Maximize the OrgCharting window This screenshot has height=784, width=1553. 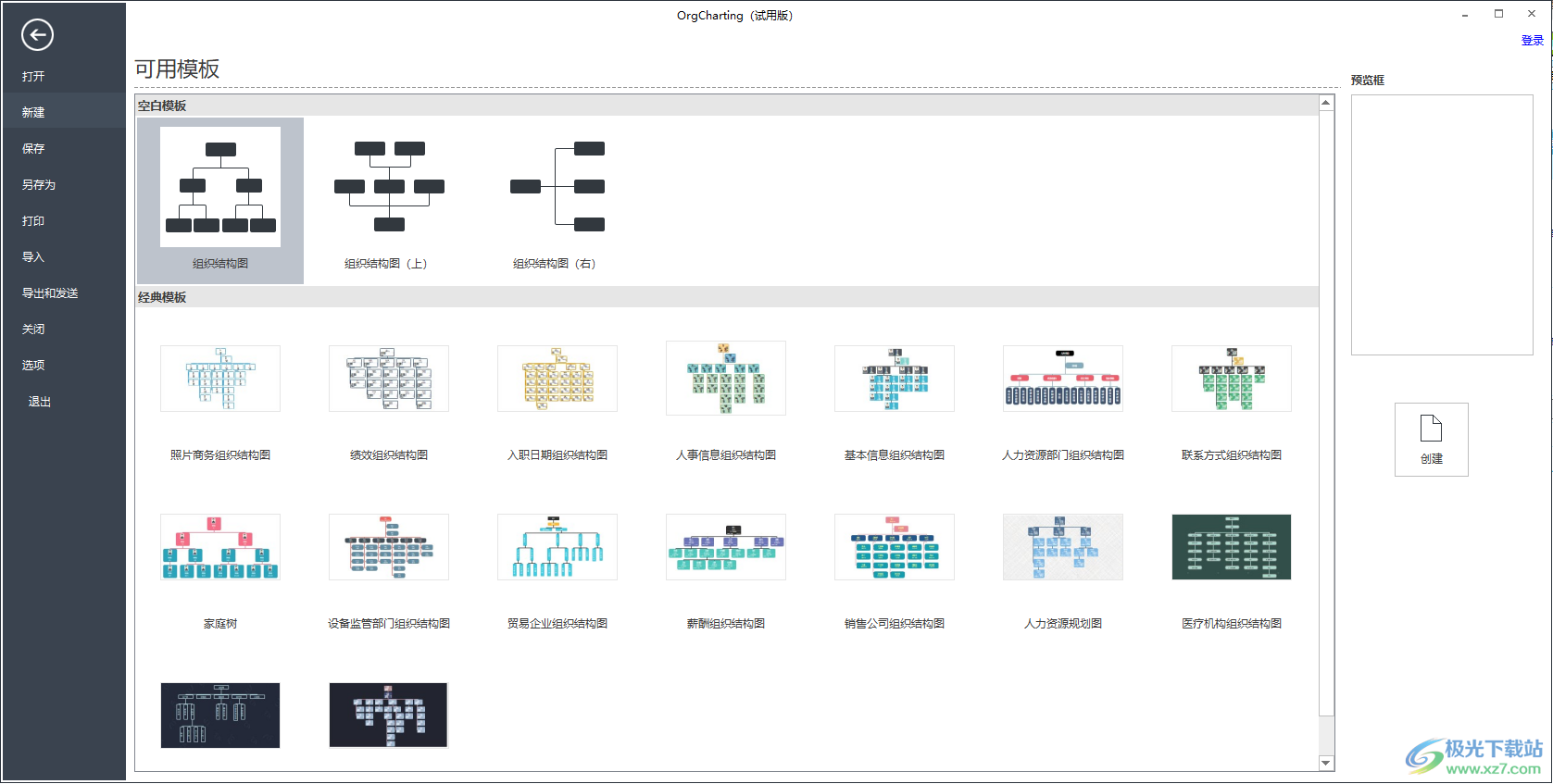tap(1498, 14)
